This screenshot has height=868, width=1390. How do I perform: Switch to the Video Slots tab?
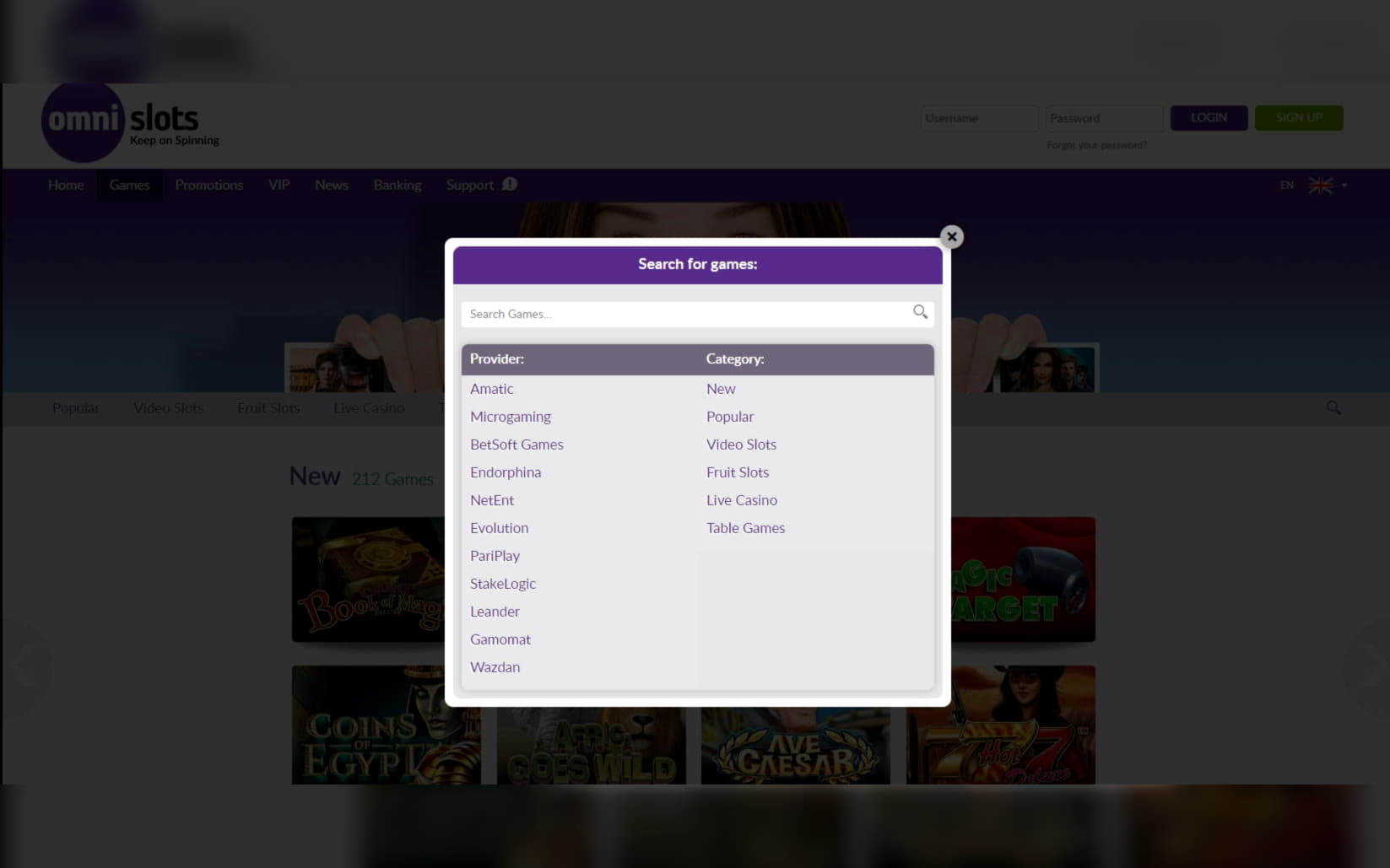(x=168, y=408)
